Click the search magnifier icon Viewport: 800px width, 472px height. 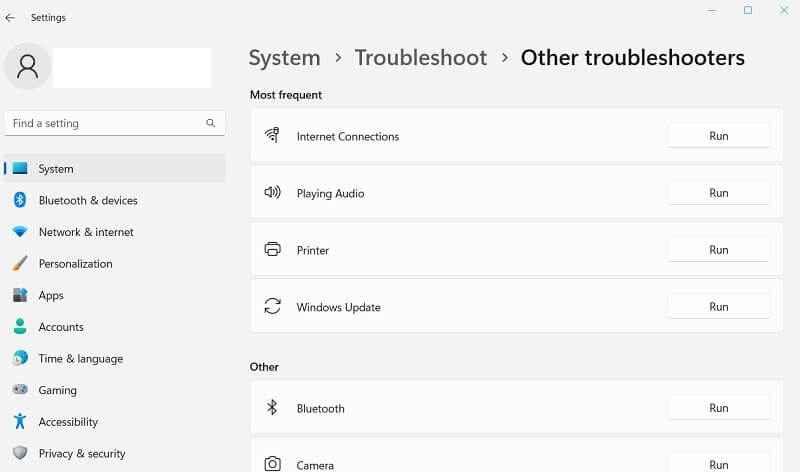[x=210, y=123]
